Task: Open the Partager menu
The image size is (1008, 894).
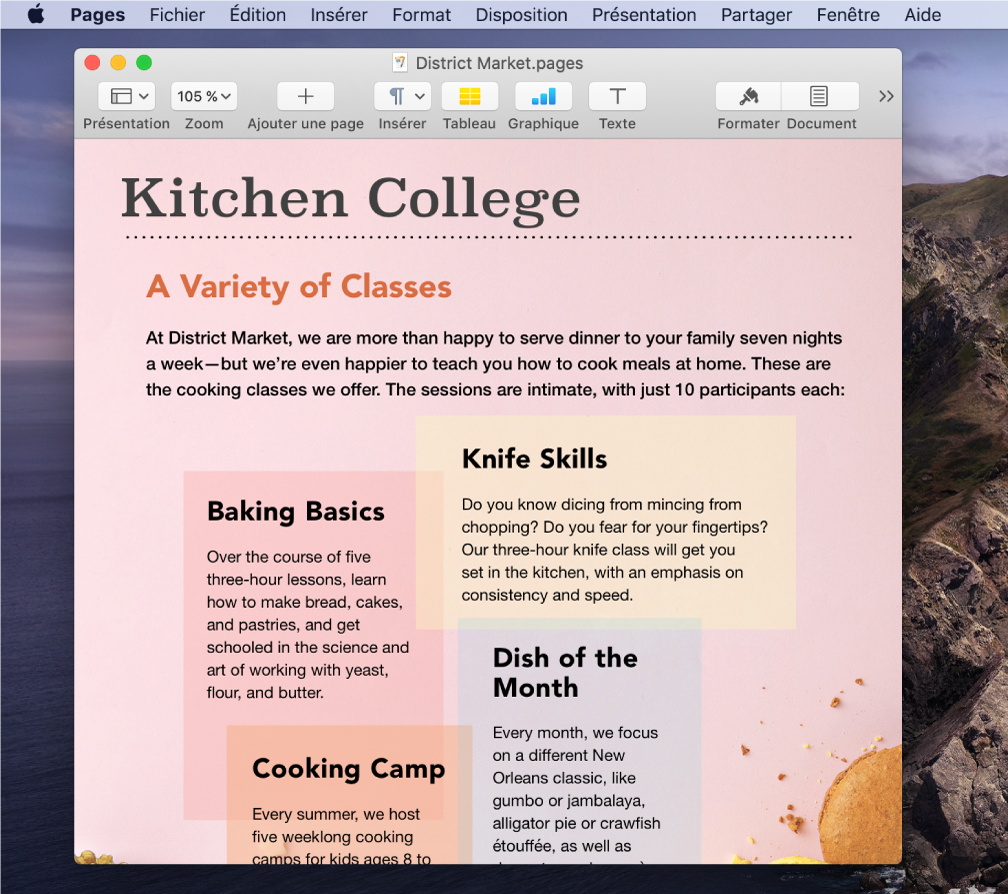Action: click(x=756, y=14)
